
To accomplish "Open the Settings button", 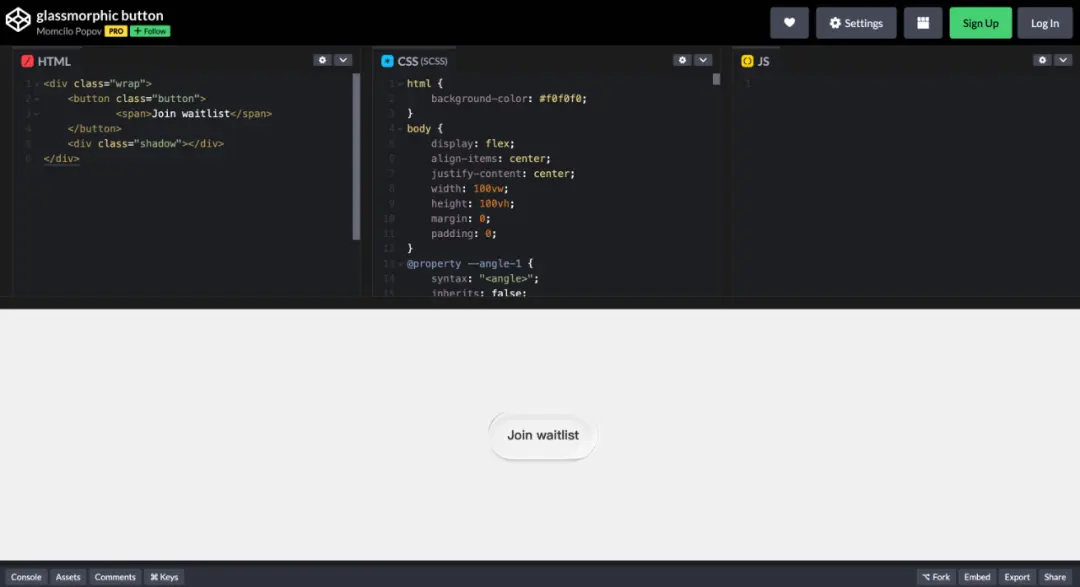I will pyautogui.click(x=856, y=23).
